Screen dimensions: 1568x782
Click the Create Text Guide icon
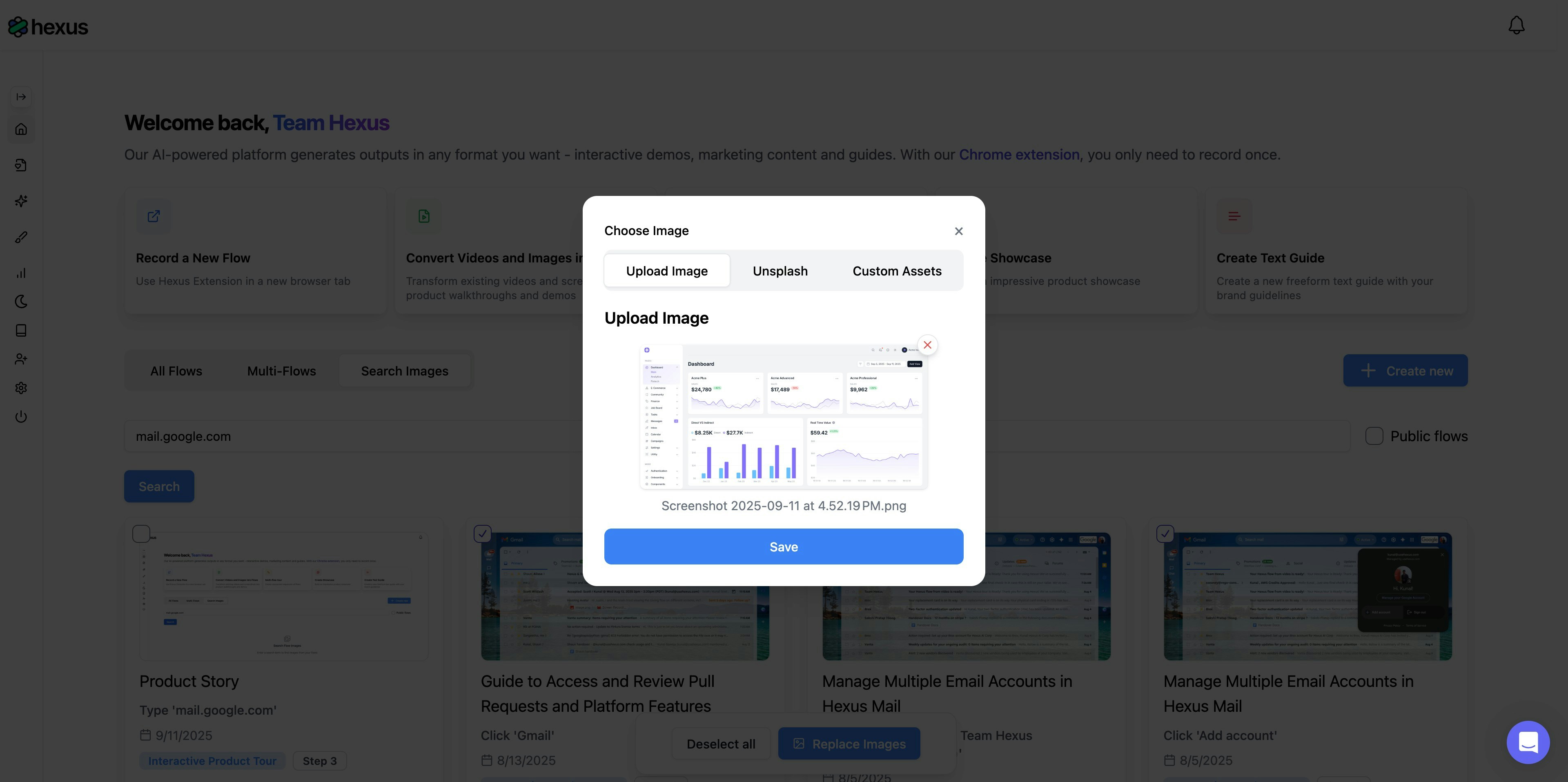point(1234,216)
